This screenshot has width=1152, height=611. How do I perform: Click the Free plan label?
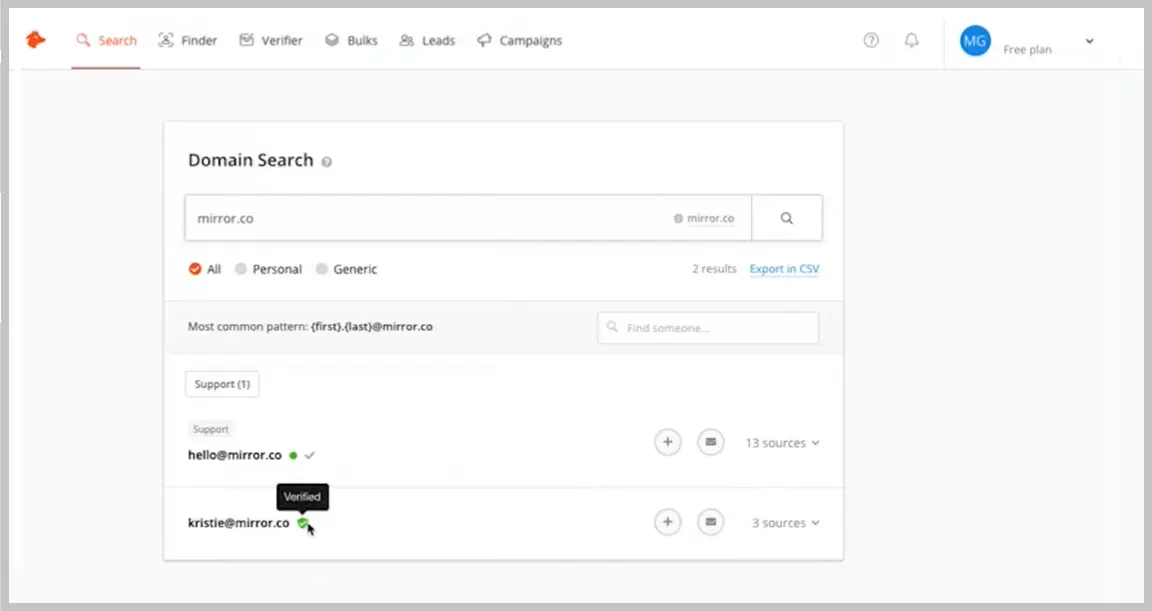[x=1027, y=50]
